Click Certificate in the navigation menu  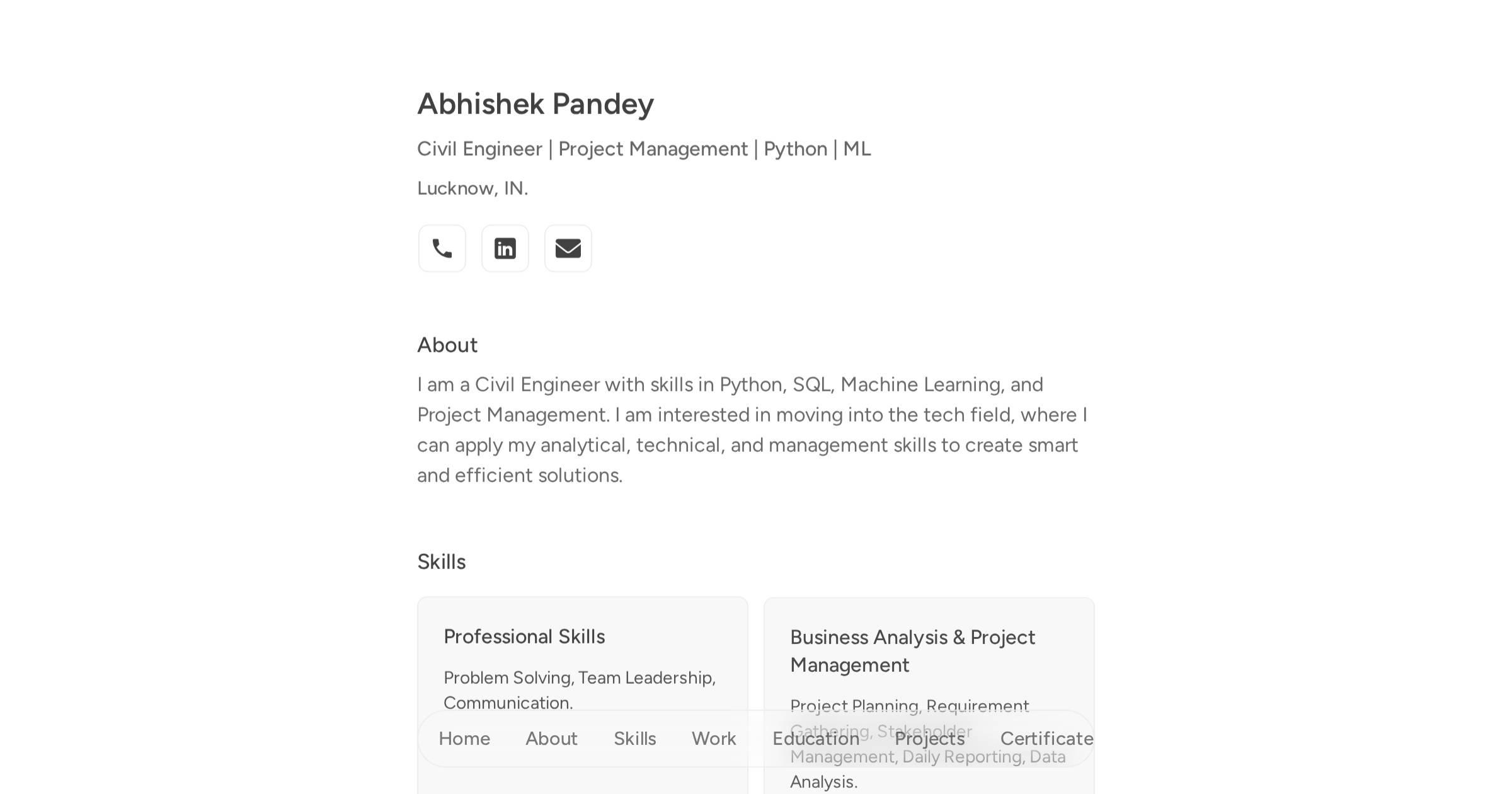tap(1046, 738)
